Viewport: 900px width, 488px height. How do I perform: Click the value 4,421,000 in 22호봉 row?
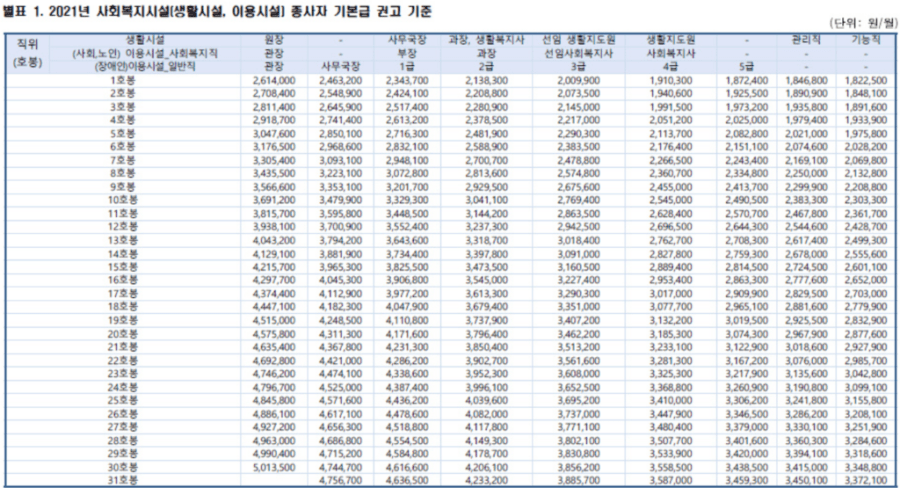(340, 361)
